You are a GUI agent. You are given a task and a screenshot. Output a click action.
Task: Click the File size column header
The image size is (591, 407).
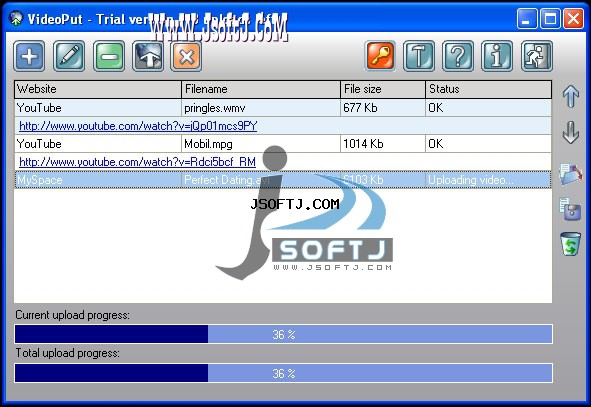point(383,89)
